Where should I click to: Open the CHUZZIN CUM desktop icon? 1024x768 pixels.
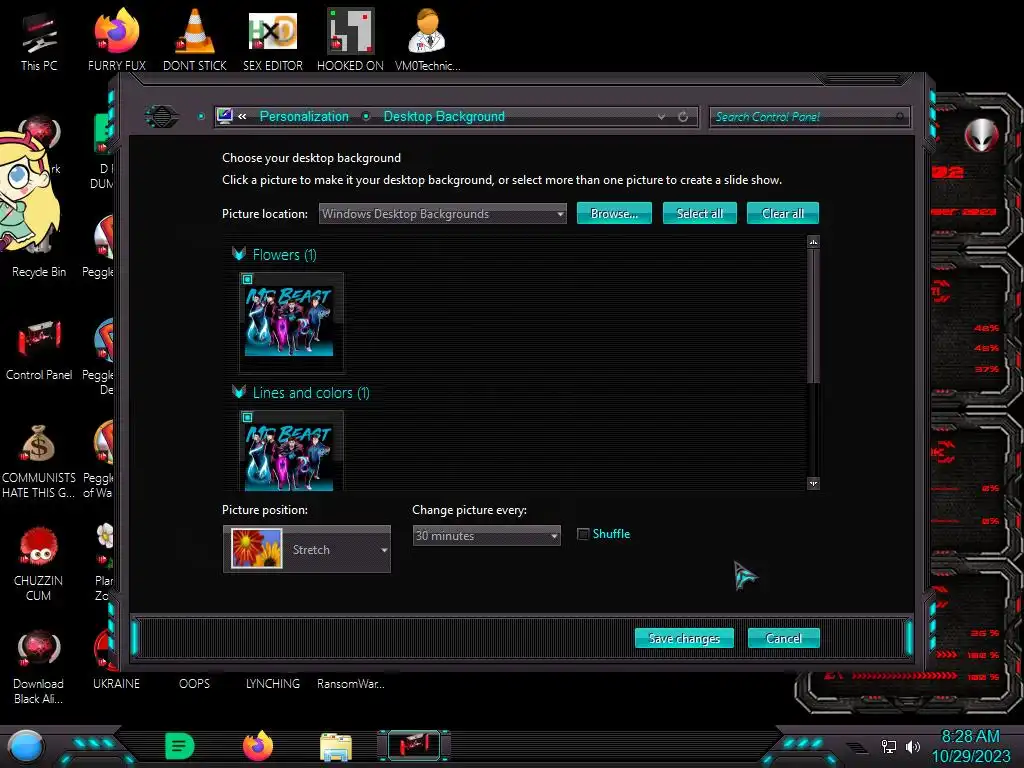pos(39,564)
